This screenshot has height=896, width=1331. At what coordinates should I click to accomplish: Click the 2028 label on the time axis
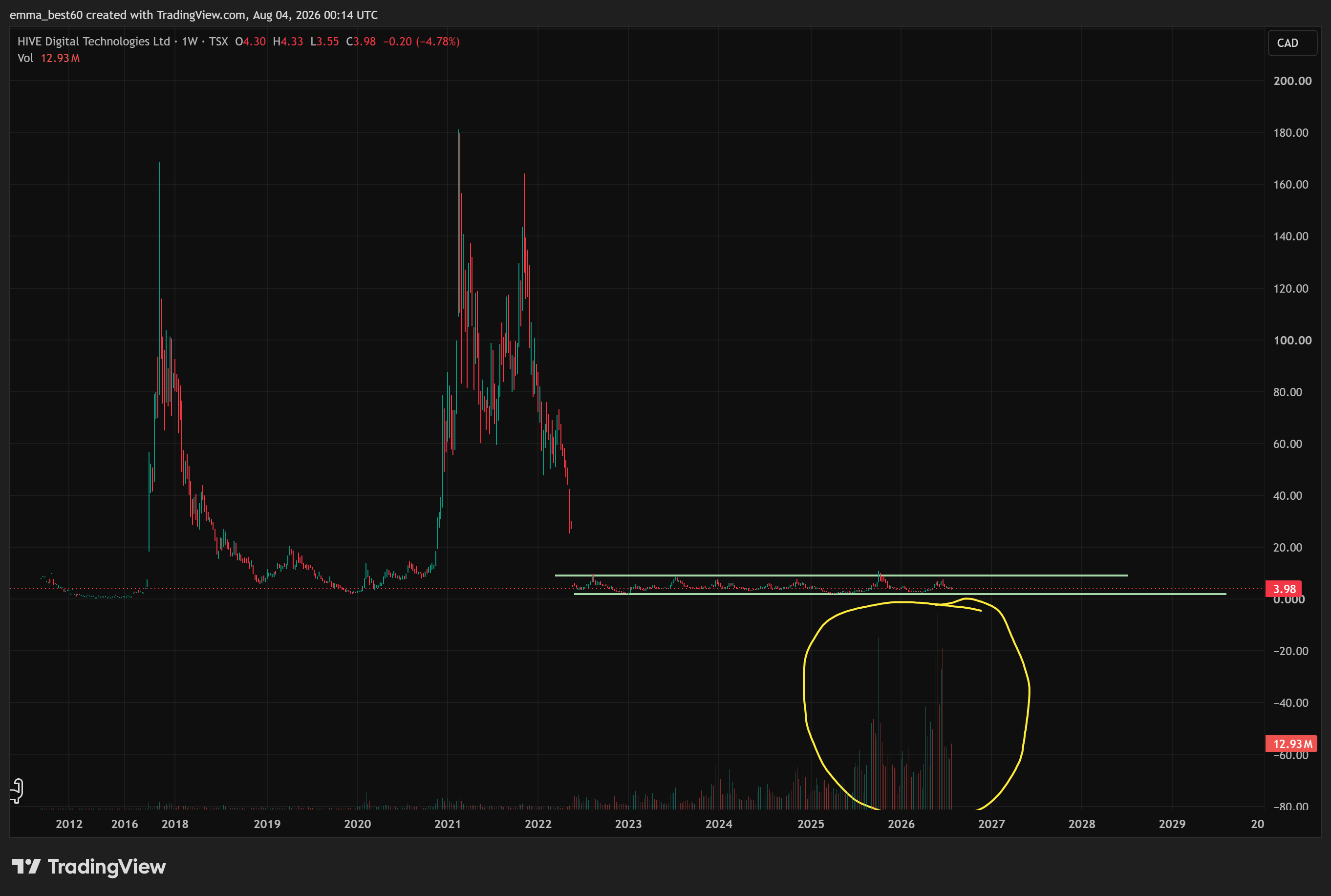[x=1082, y=823]
